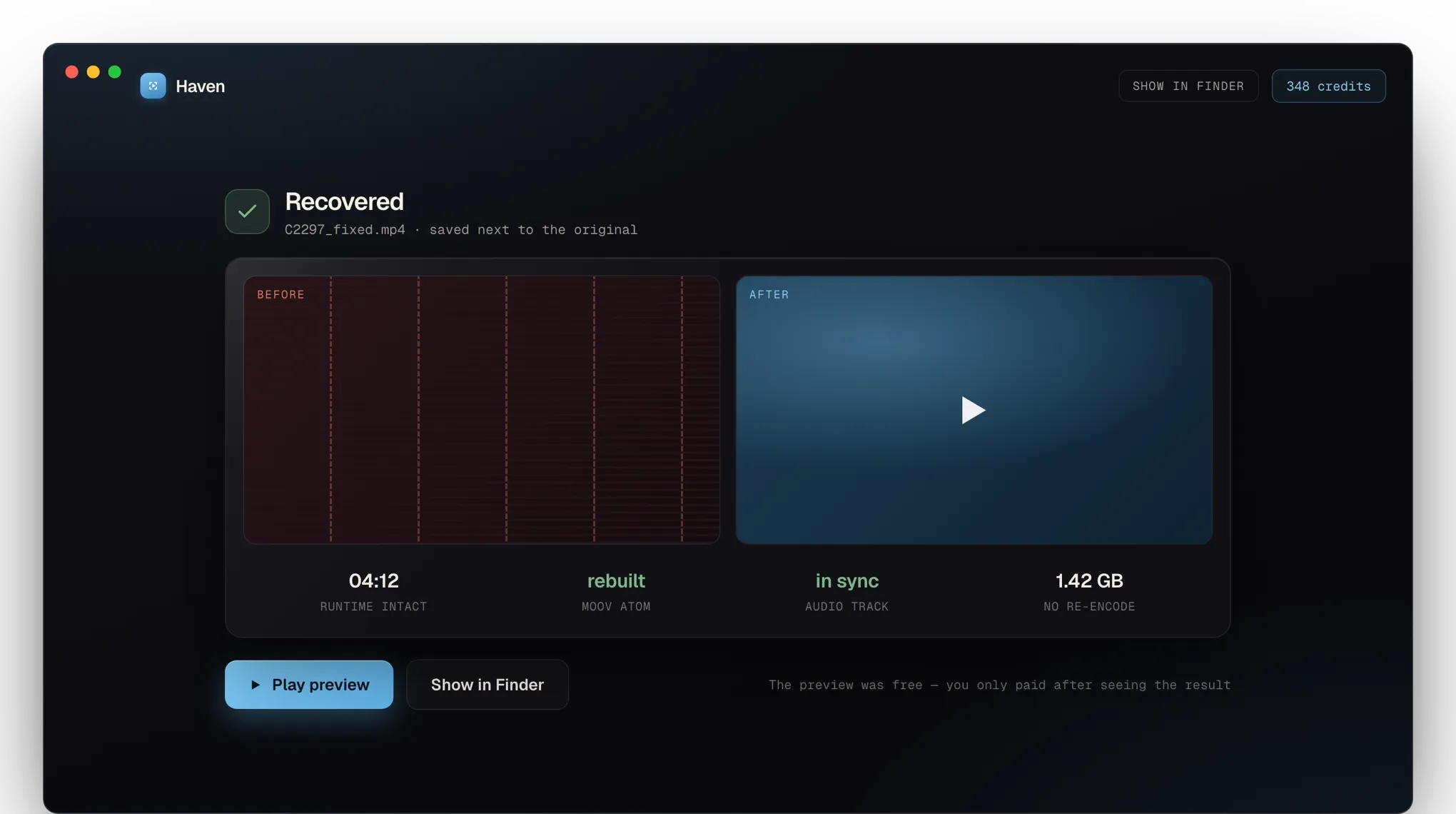The image size is (1456, 814).
Task: Click the After recovered video thumbnail
Action: 974,410
